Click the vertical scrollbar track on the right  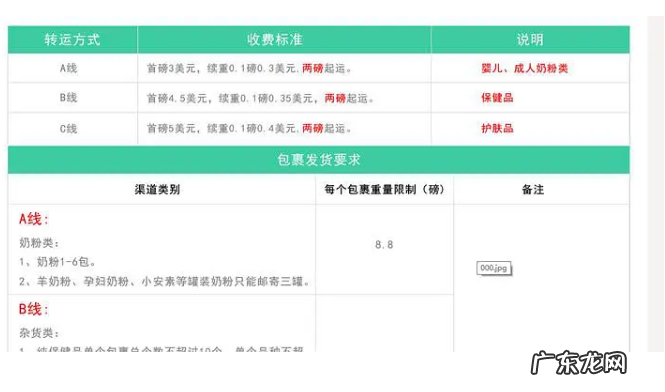tap(656, 184)
